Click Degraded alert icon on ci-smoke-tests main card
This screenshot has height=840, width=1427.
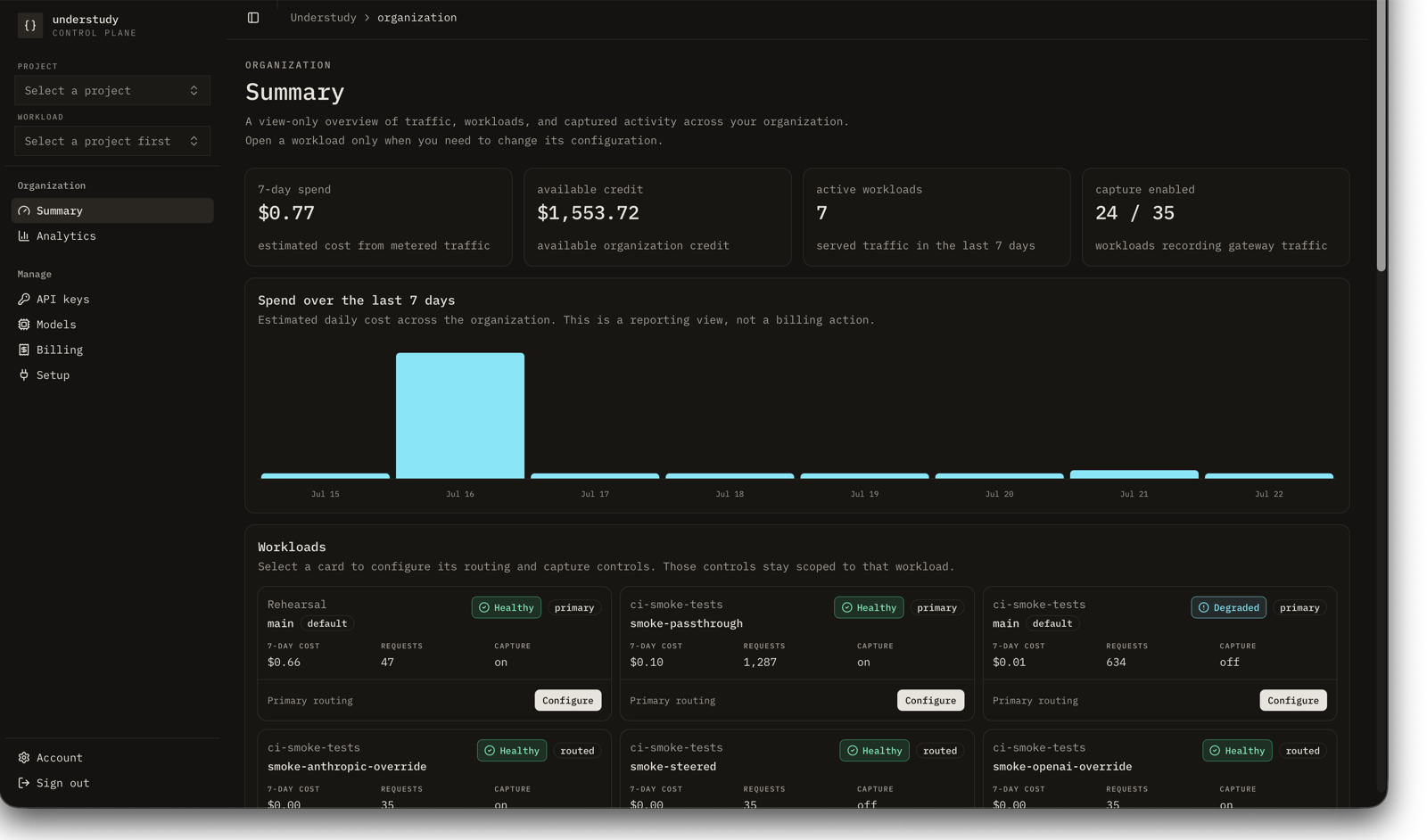tap(1203, 607)
